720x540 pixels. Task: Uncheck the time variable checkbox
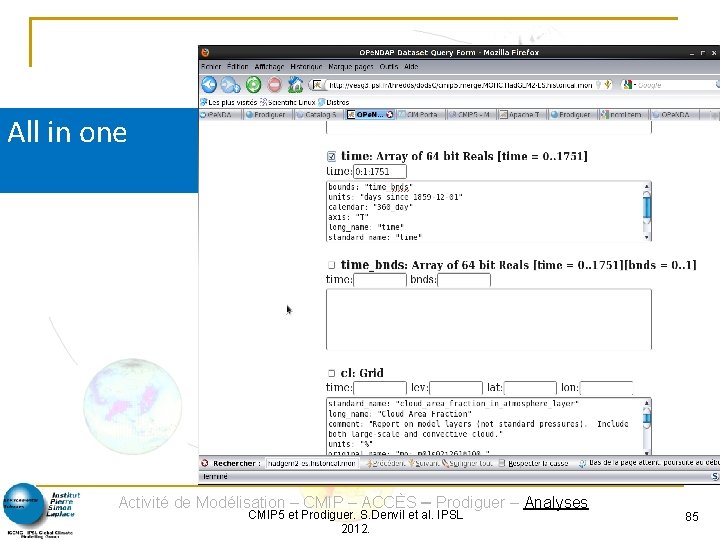(331, 157)
